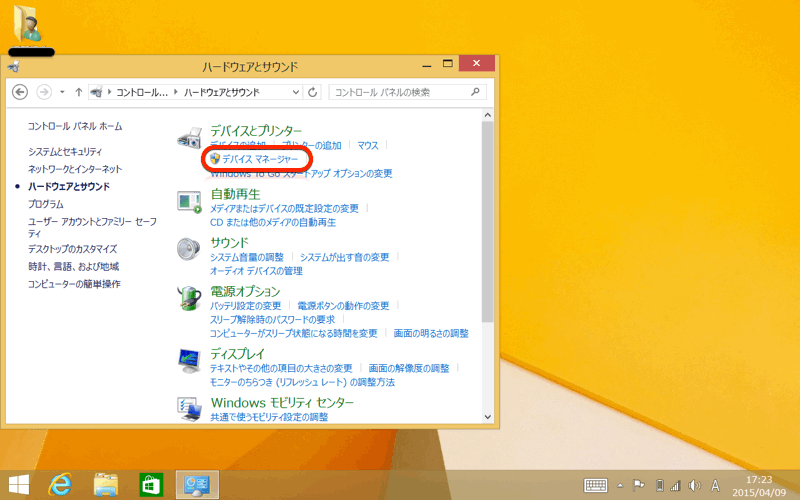800x500 pixels.
Task: Expand the recent locations dropdown arrow
Action: click(62, 92)
